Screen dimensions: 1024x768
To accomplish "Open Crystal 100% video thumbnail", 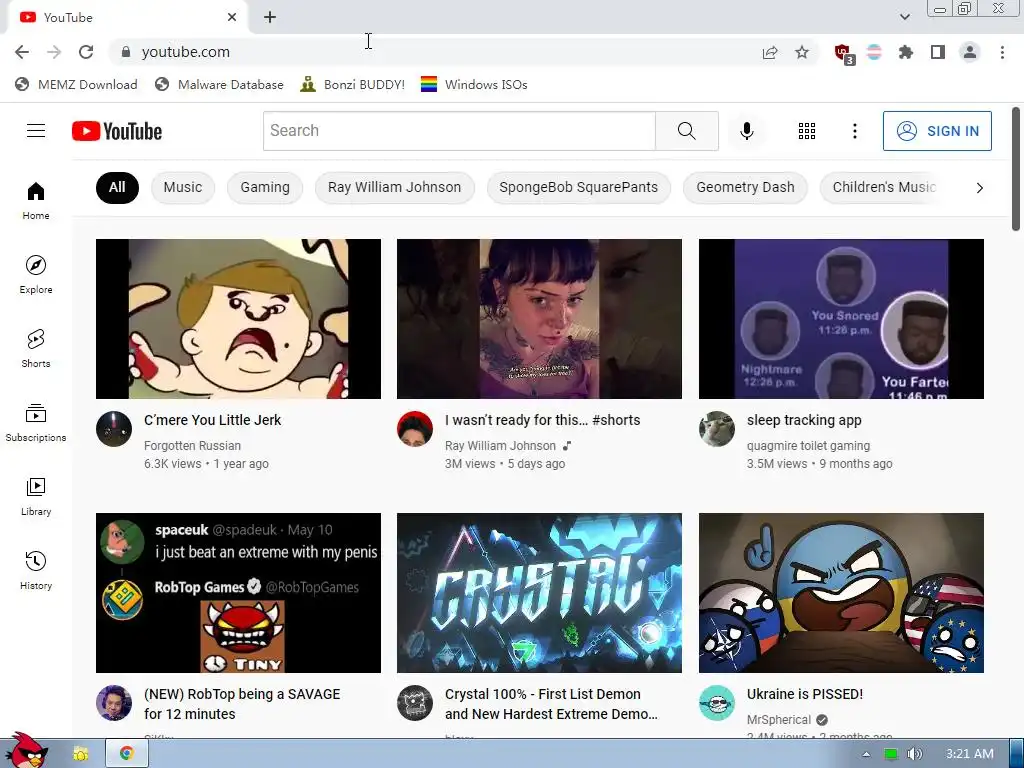I will [x=539, y=592].
